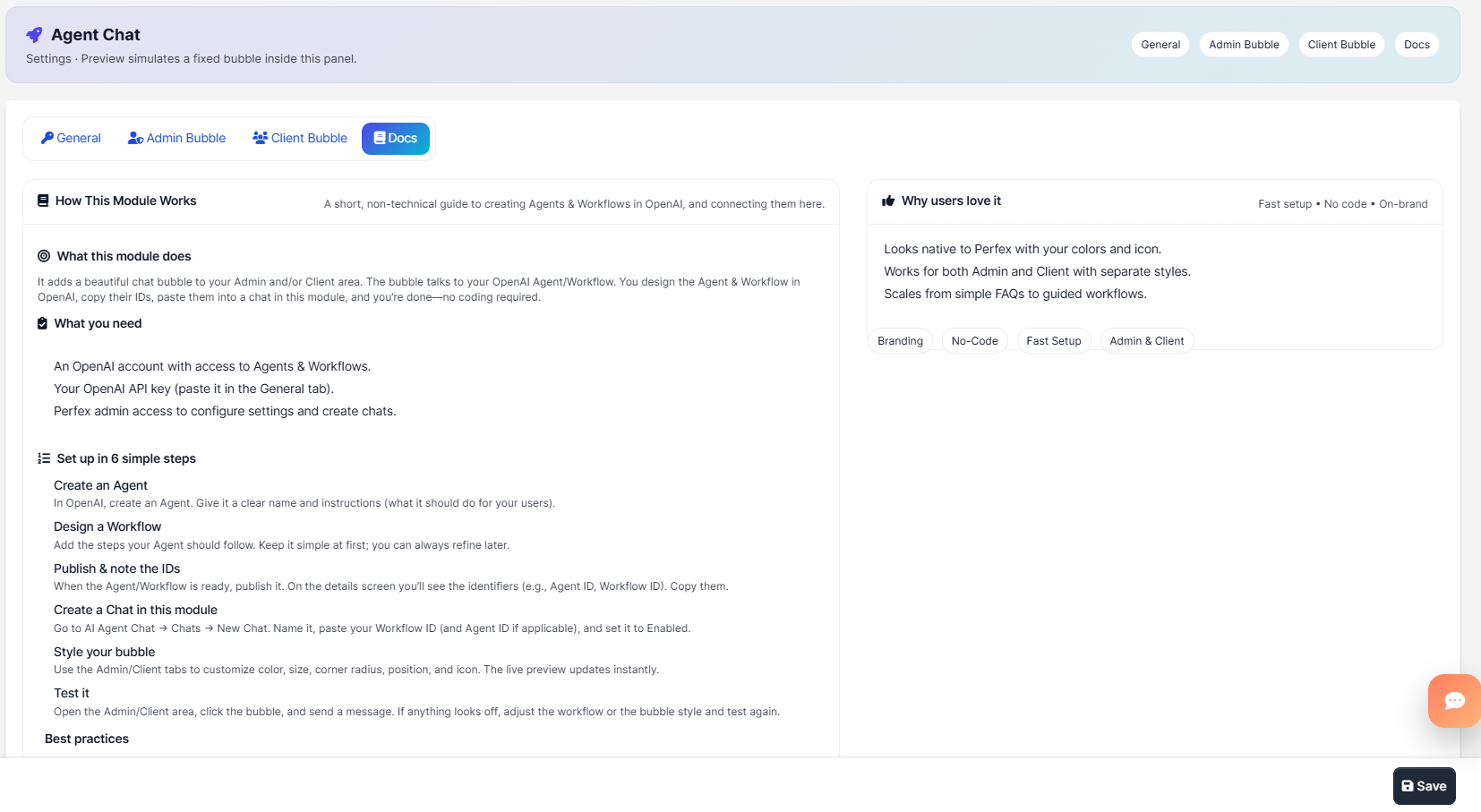The image size is (1481, 812).
Task: Select the Fast Setup tag
Action: tap(1053, 340)
